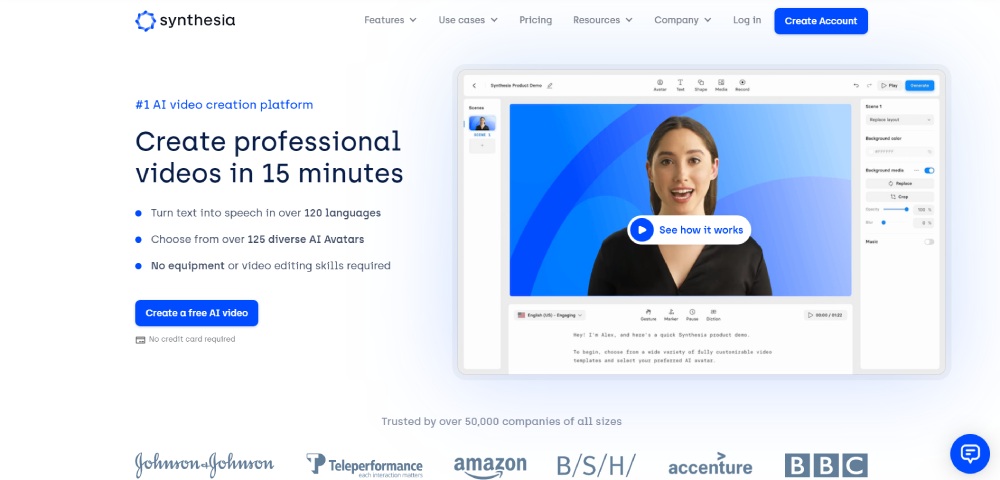Open the Replace layout dropdown
Image resolution: width=1000 pixels, height=480 pixels.
click(899, 120)
